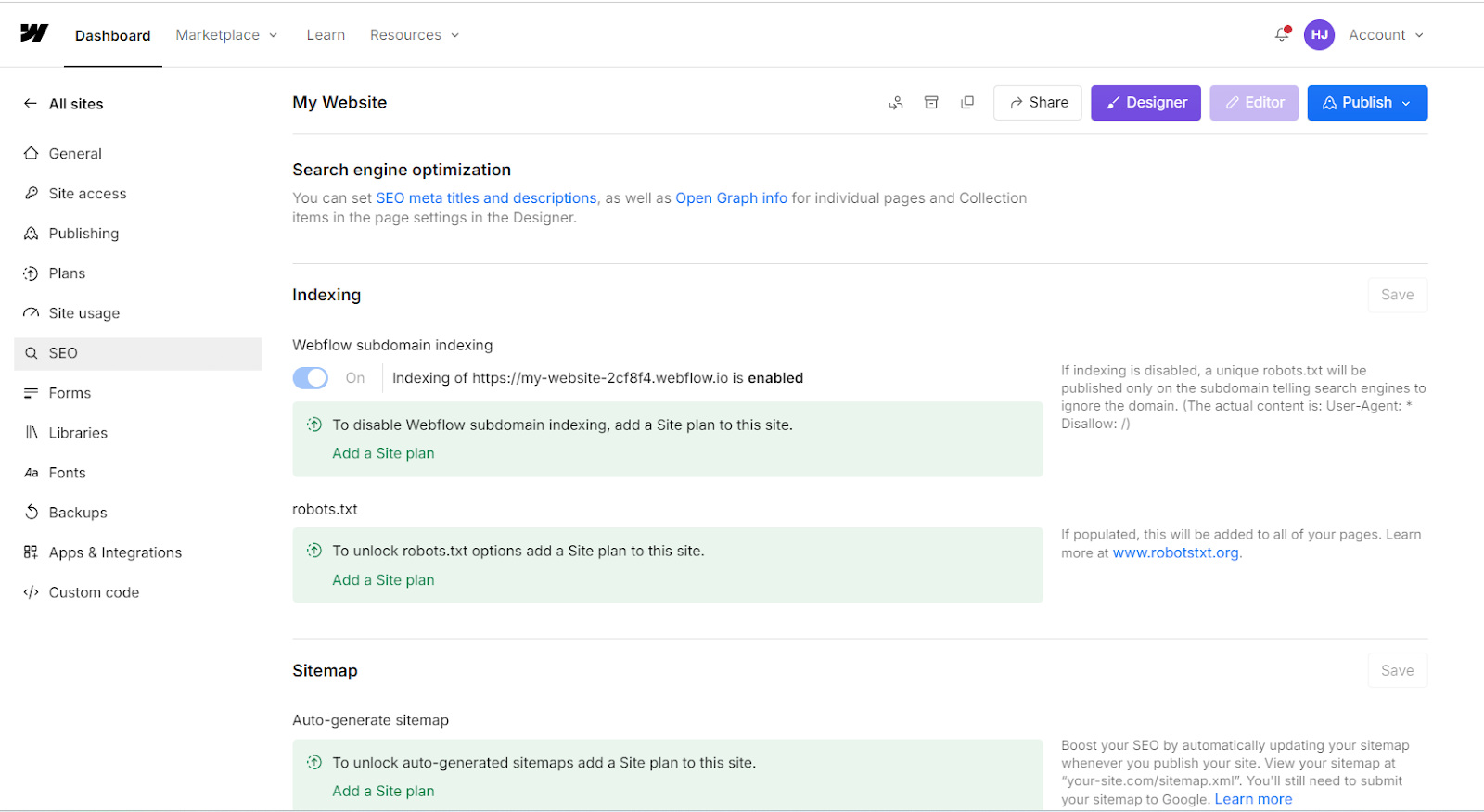Click the transfer site icon
Screen dimensions: 1484x812
click(x=895, y=103)
